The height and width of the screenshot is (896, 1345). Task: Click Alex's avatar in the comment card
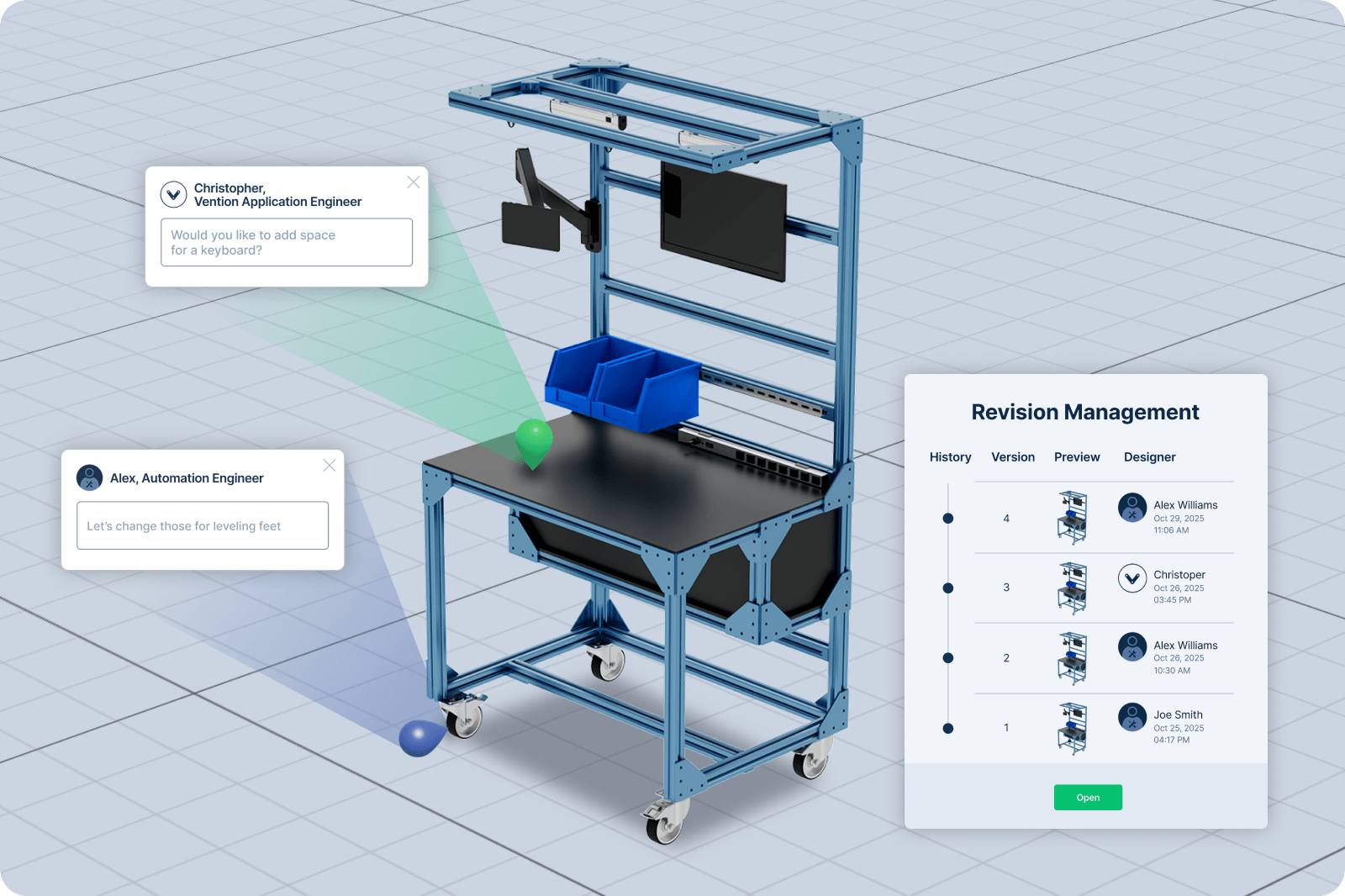pos(89,477)
